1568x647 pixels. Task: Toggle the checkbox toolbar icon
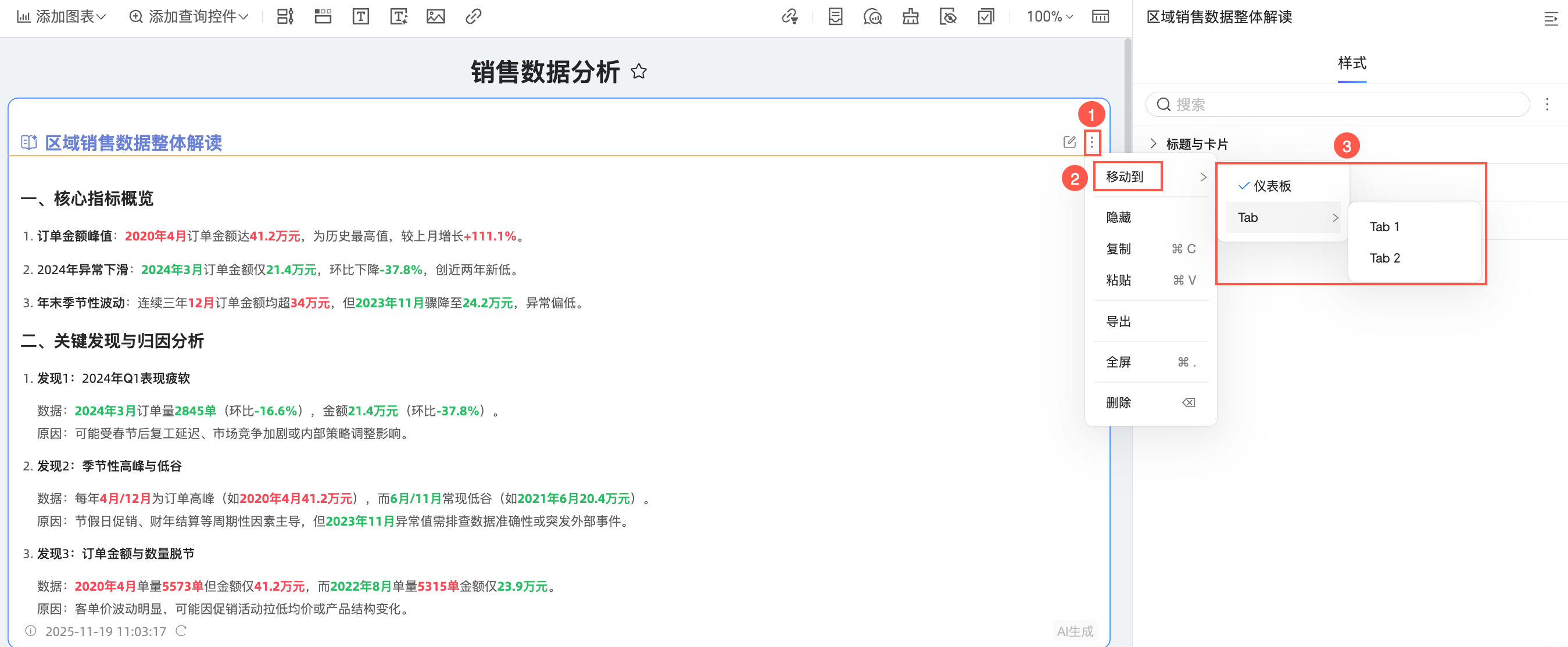(986, 16)
